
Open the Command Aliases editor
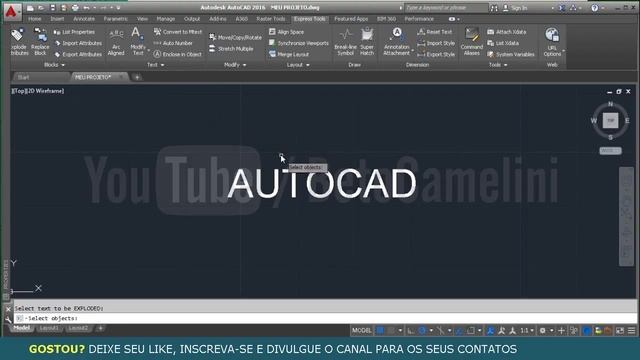point(471,42)
